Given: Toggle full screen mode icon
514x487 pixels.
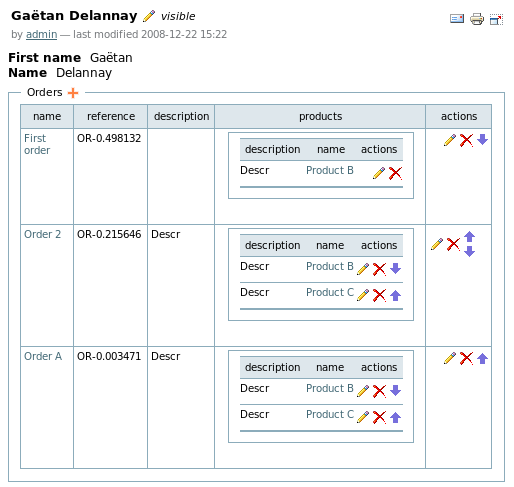Looking at the screenshot, I should pos(496,19).
